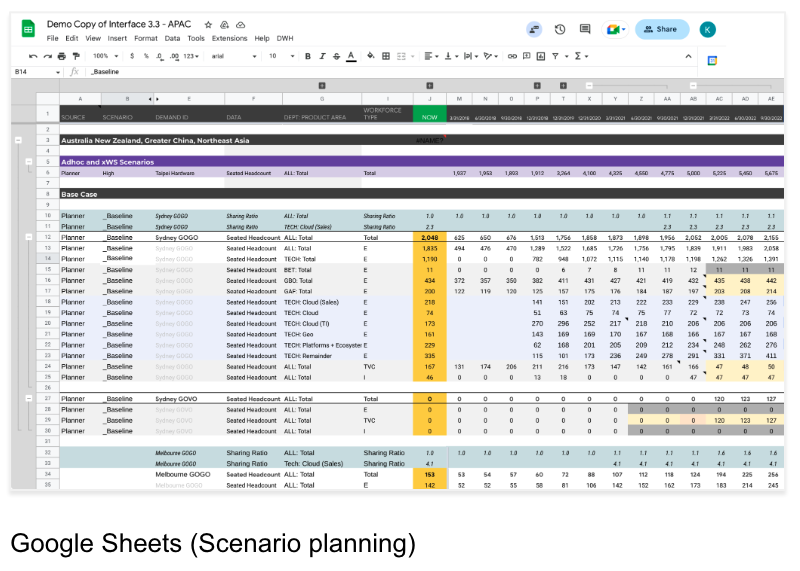The width and height of the screenshot is (800, 571).
Task: Toggle strikethrough formatting
Action: click(x=336, y=56)
